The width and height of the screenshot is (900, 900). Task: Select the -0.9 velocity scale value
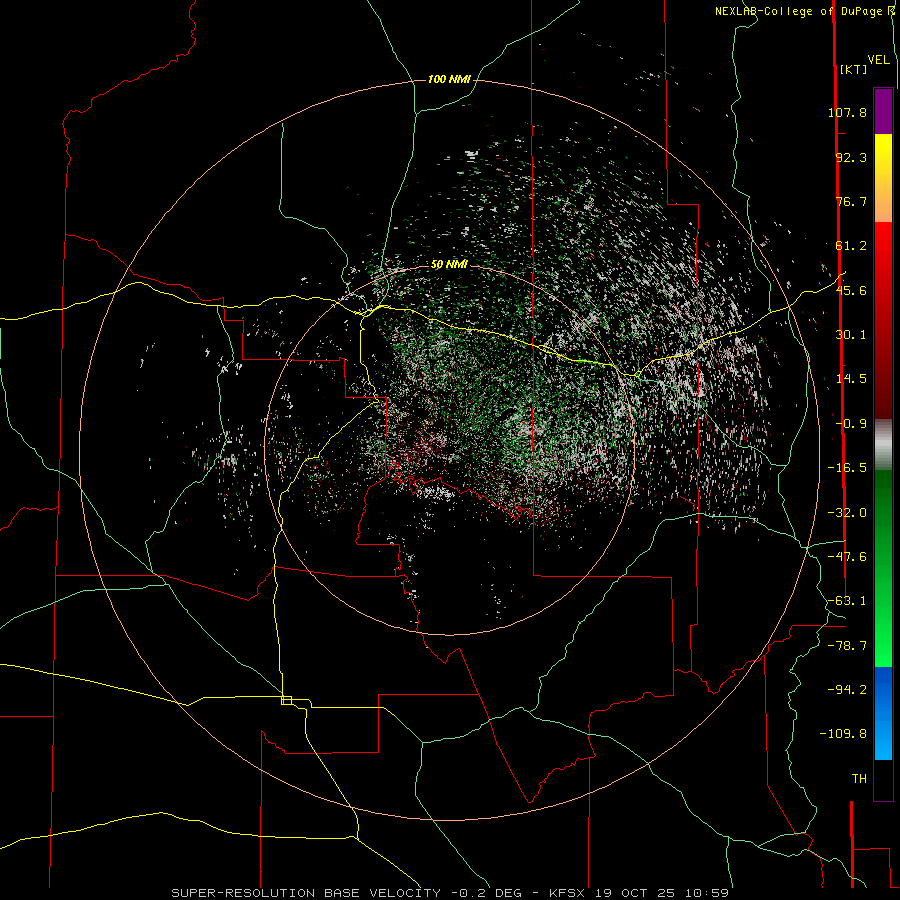(x=851, y=424)
